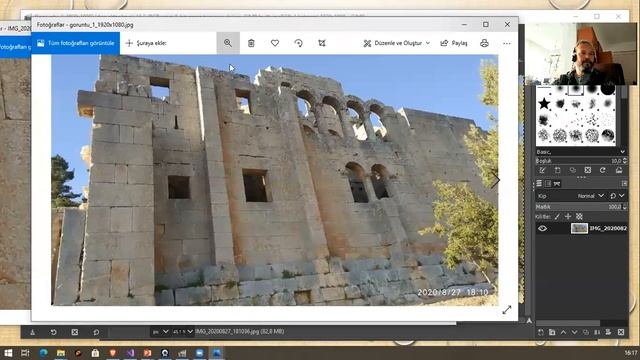640x360 pixels.
Task: Open the three-dot more options menu
Action: point(507,43)
